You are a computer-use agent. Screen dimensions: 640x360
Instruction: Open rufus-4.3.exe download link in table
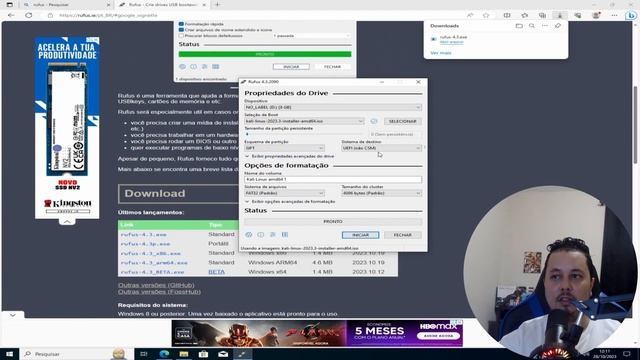[x=144, y=235]
